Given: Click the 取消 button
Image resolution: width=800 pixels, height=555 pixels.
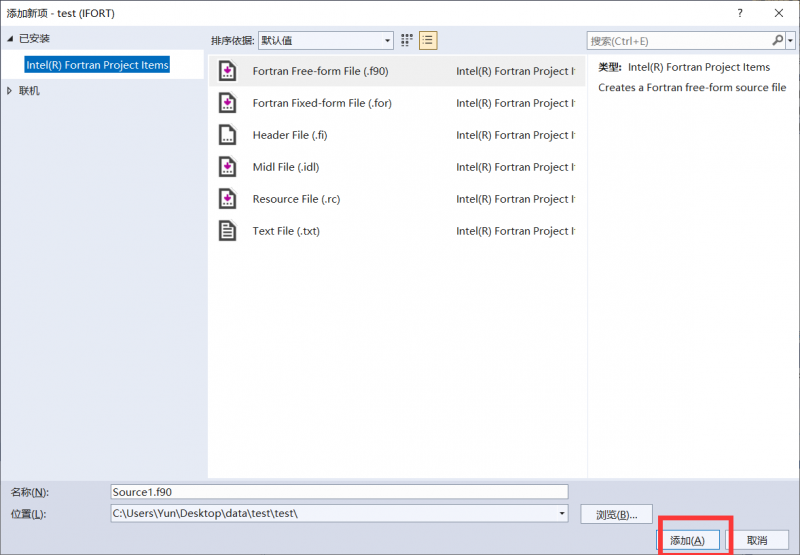Looking at the screenshot, I should pos(757,540).
